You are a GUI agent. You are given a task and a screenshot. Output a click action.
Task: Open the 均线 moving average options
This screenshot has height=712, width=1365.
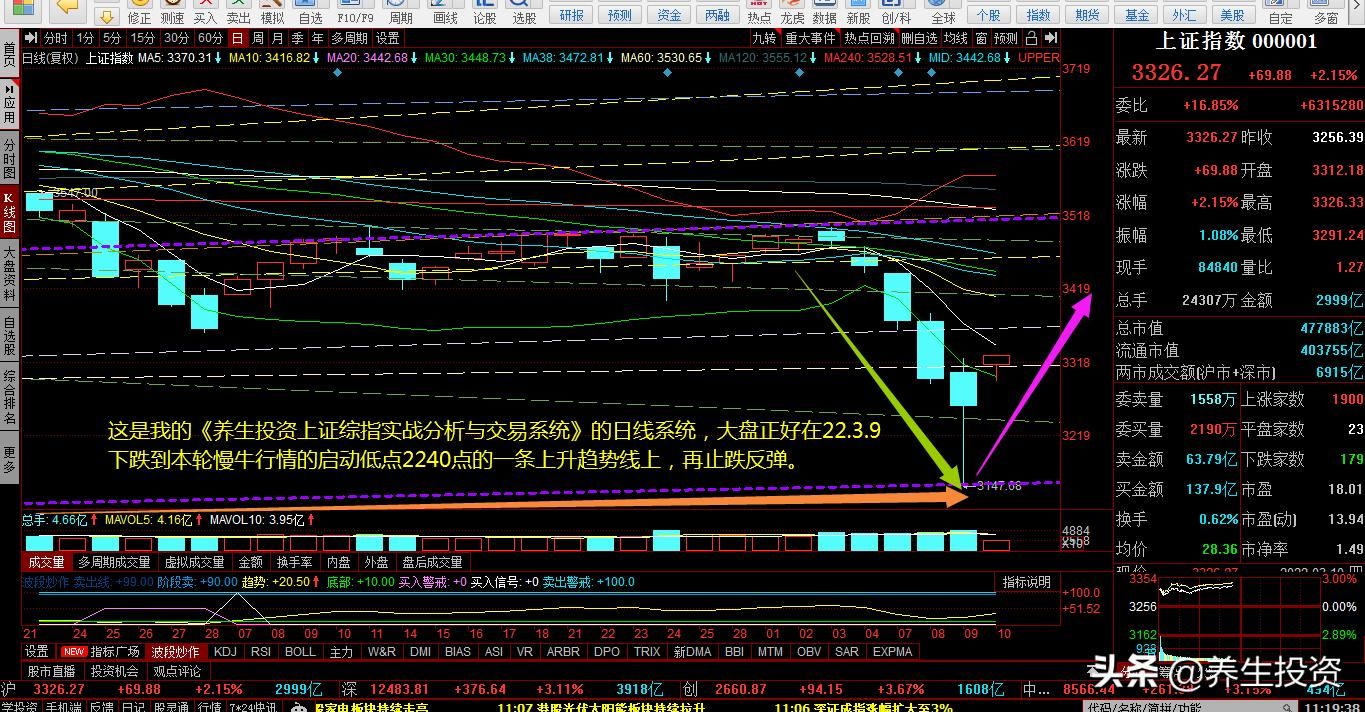(x=956, y=38)
